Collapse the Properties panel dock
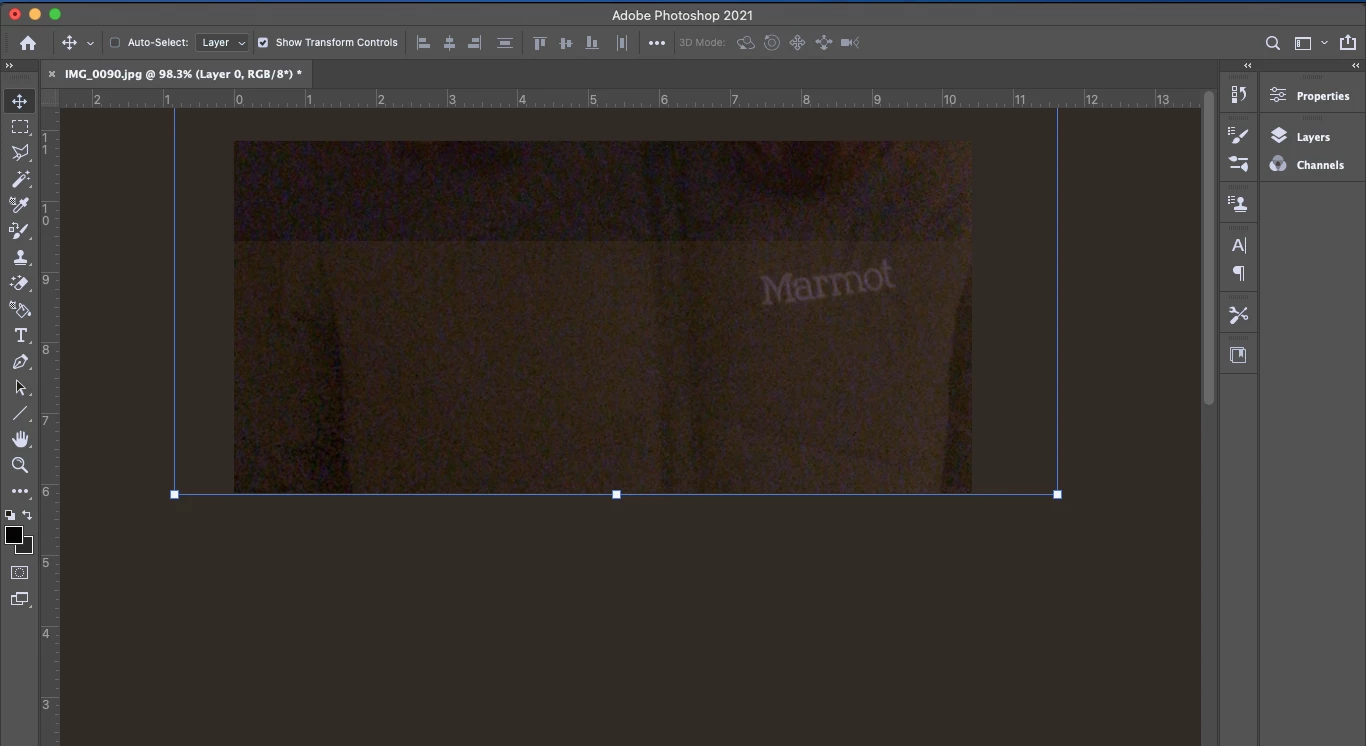 [x=1355, y=66]
